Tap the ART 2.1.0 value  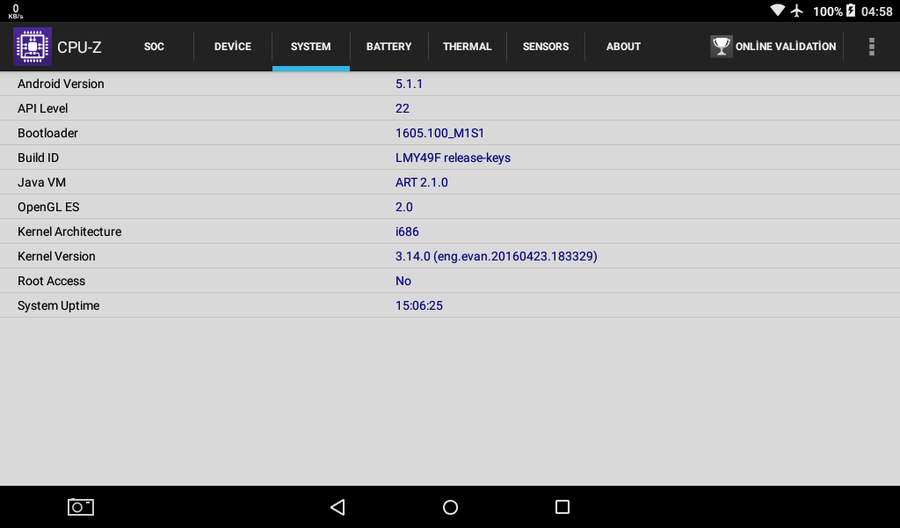[421, 183]
